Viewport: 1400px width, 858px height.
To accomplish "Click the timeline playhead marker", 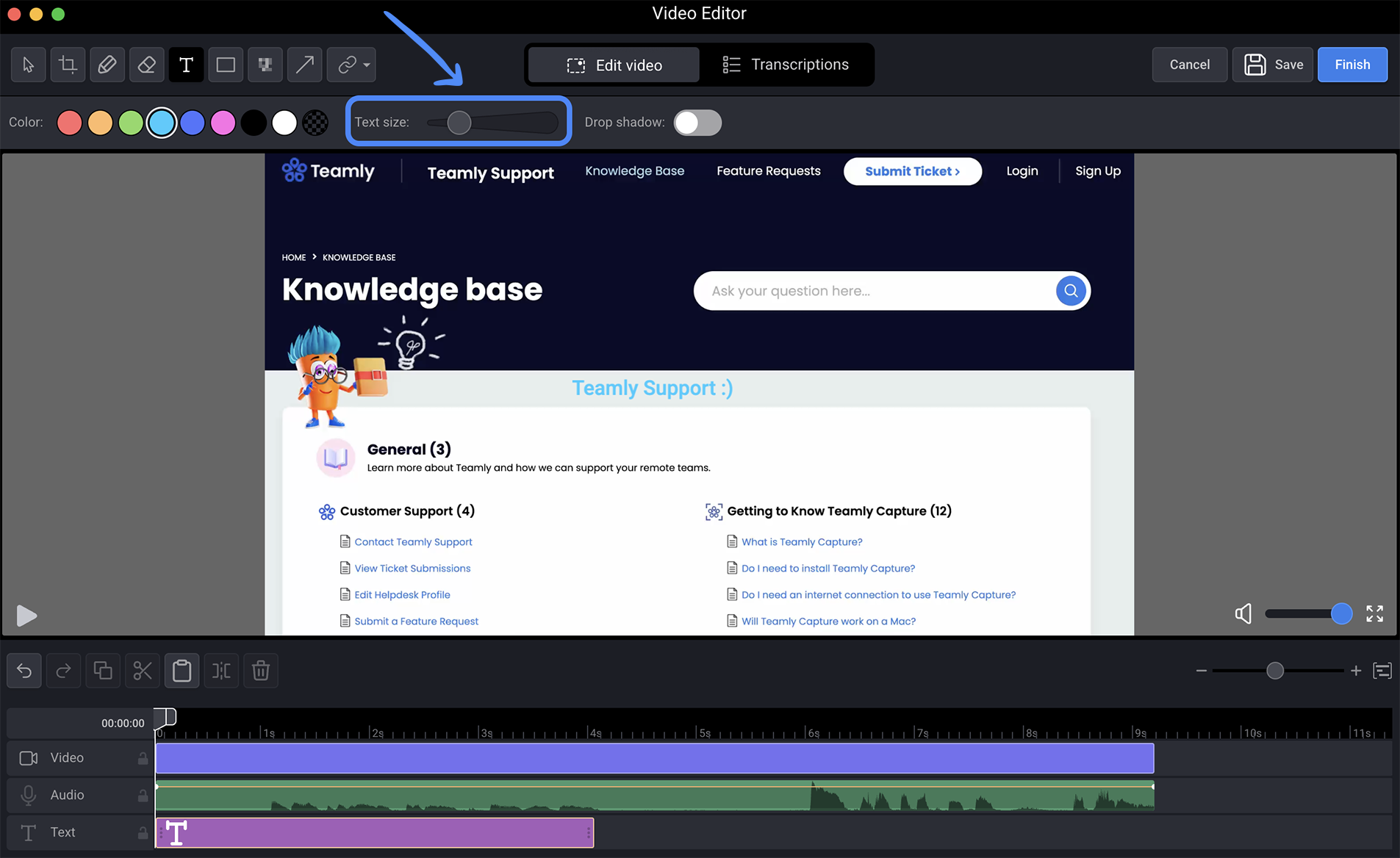I will [165, 717].
